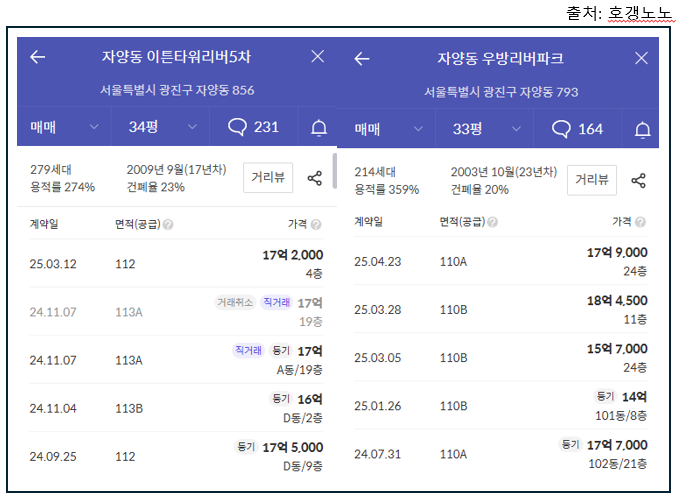
Task: Select the 25.03.05 transaction date
Action: click(377, 358)
